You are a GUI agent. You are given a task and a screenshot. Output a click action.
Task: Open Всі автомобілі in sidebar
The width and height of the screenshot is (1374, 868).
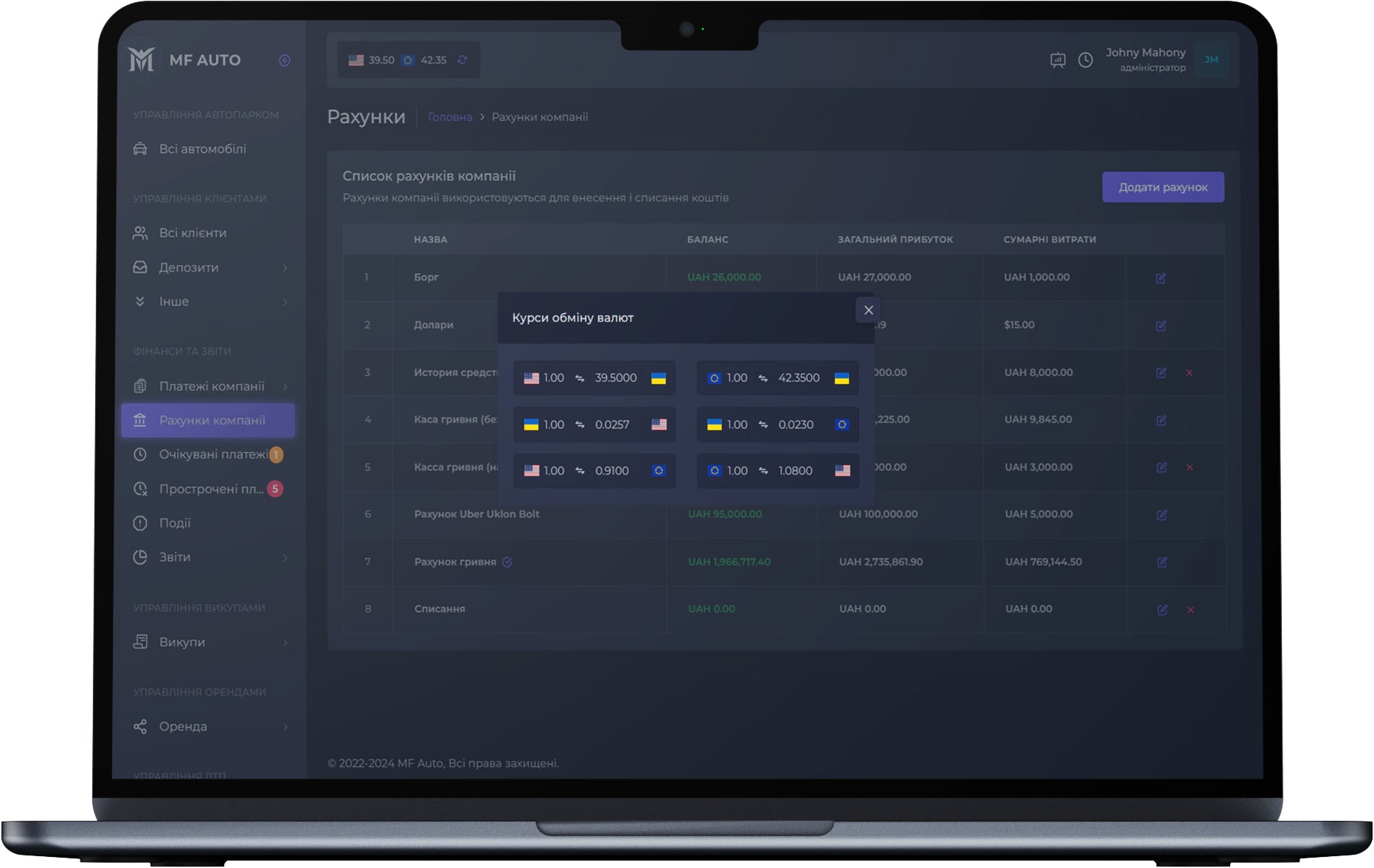pos(202,149)
